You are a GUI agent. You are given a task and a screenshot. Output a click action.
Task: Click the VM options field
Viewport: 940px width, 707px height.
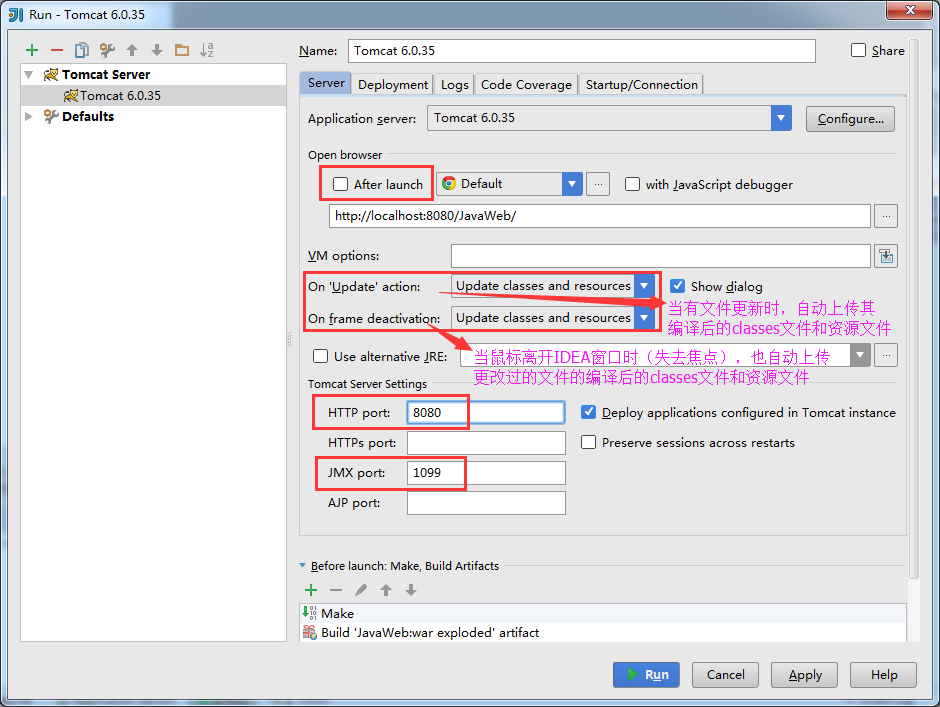661,256
